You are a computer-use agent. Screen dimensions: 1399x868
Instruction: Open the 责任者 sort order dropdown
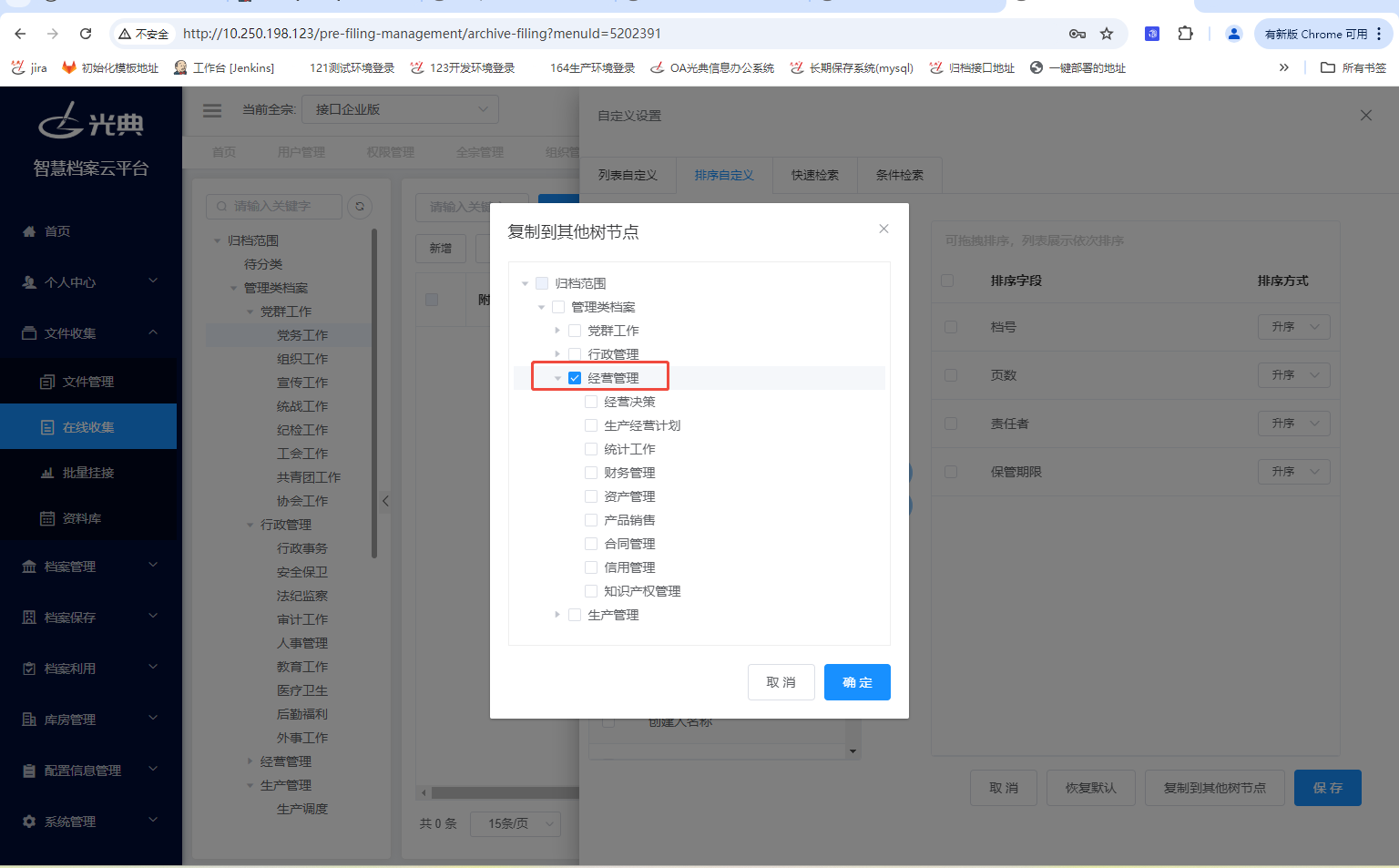pos(1294,424)
